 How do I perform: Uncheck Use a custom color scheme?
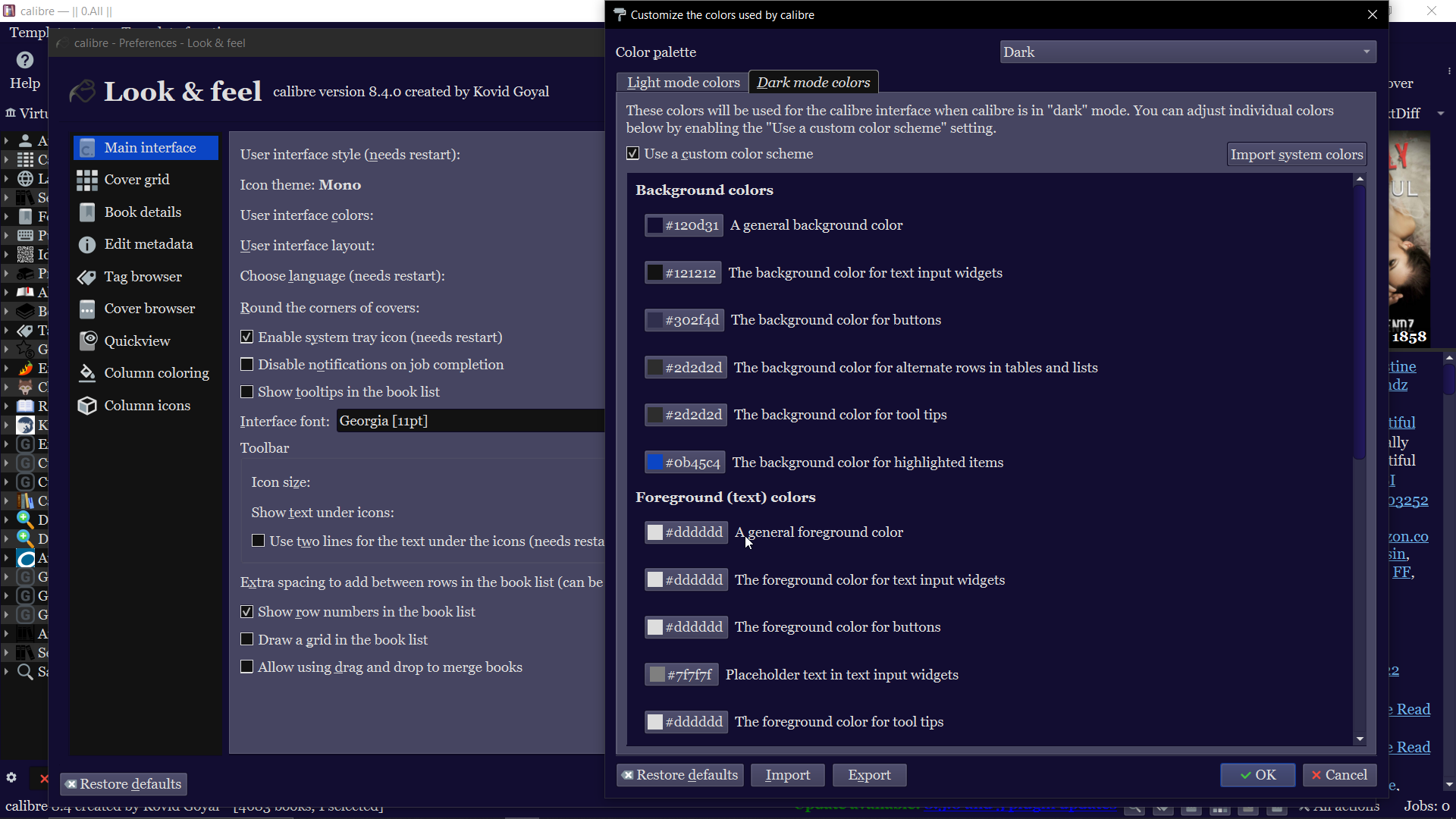click(632, 154)
